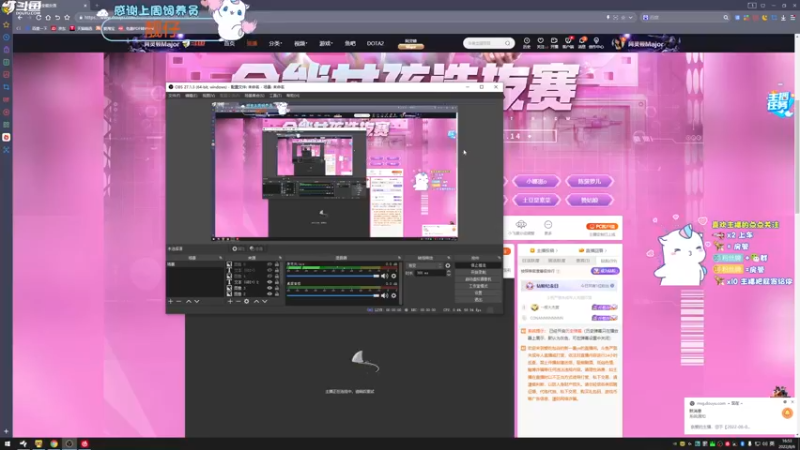Add a new scene with the plus icon in OBS Scenes panel

point(171,302)
